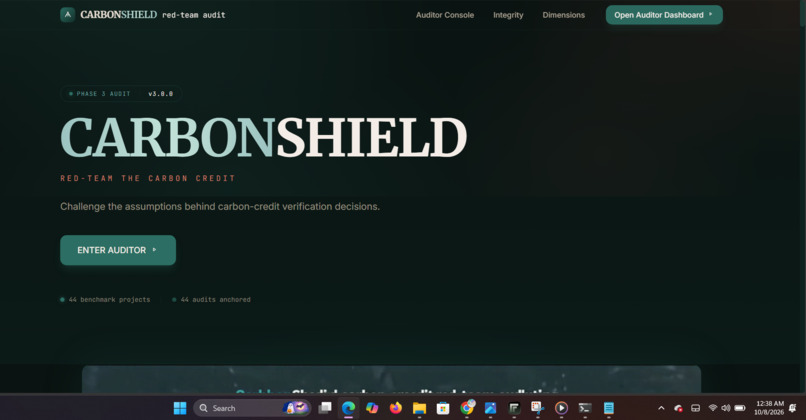Image resolution: width=806 pixels, height=420 pixels.
Task: Click the battery status tray icon
Action: [x=740, y=408]
